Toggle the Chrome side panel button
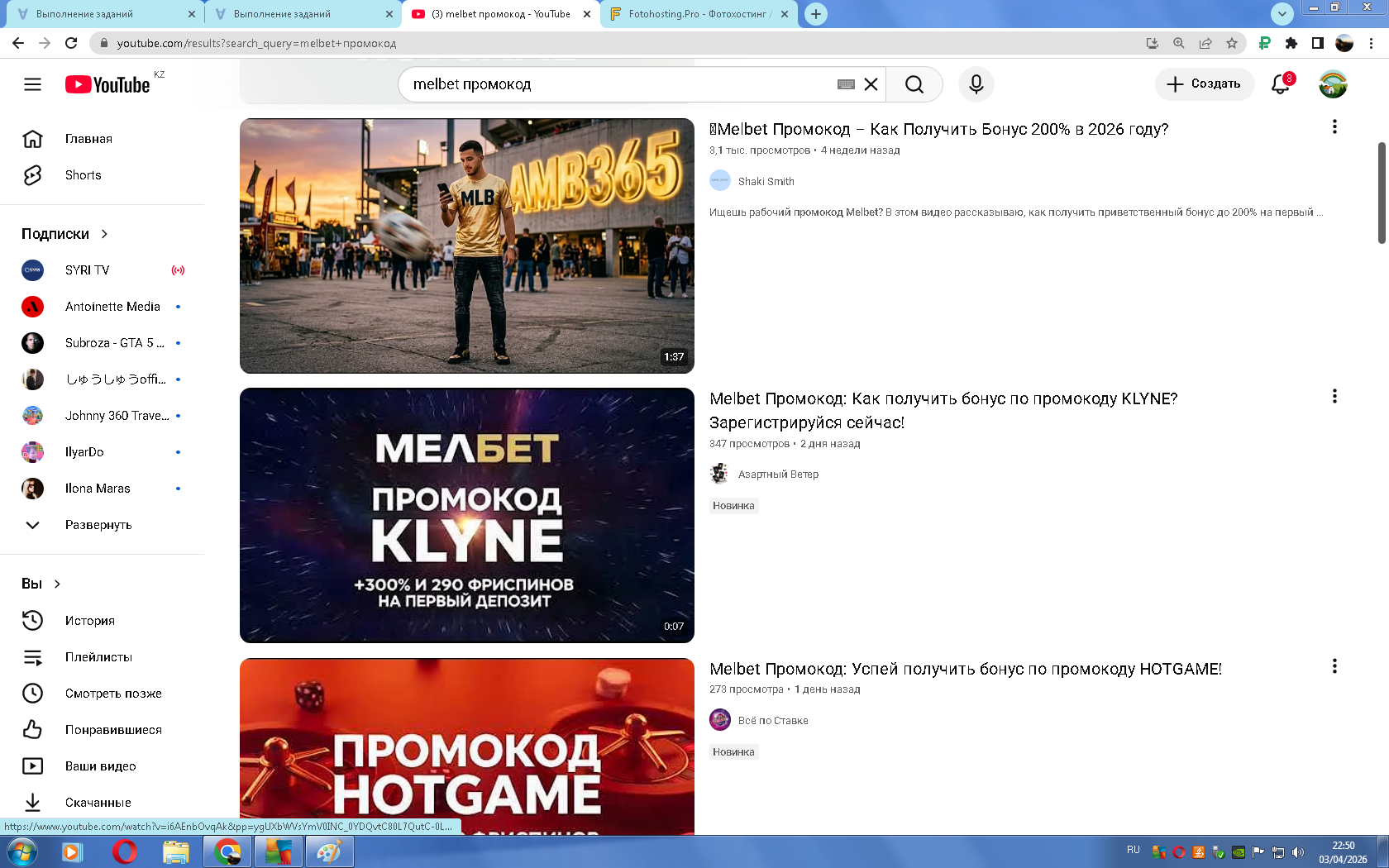 pos(1318,43)
